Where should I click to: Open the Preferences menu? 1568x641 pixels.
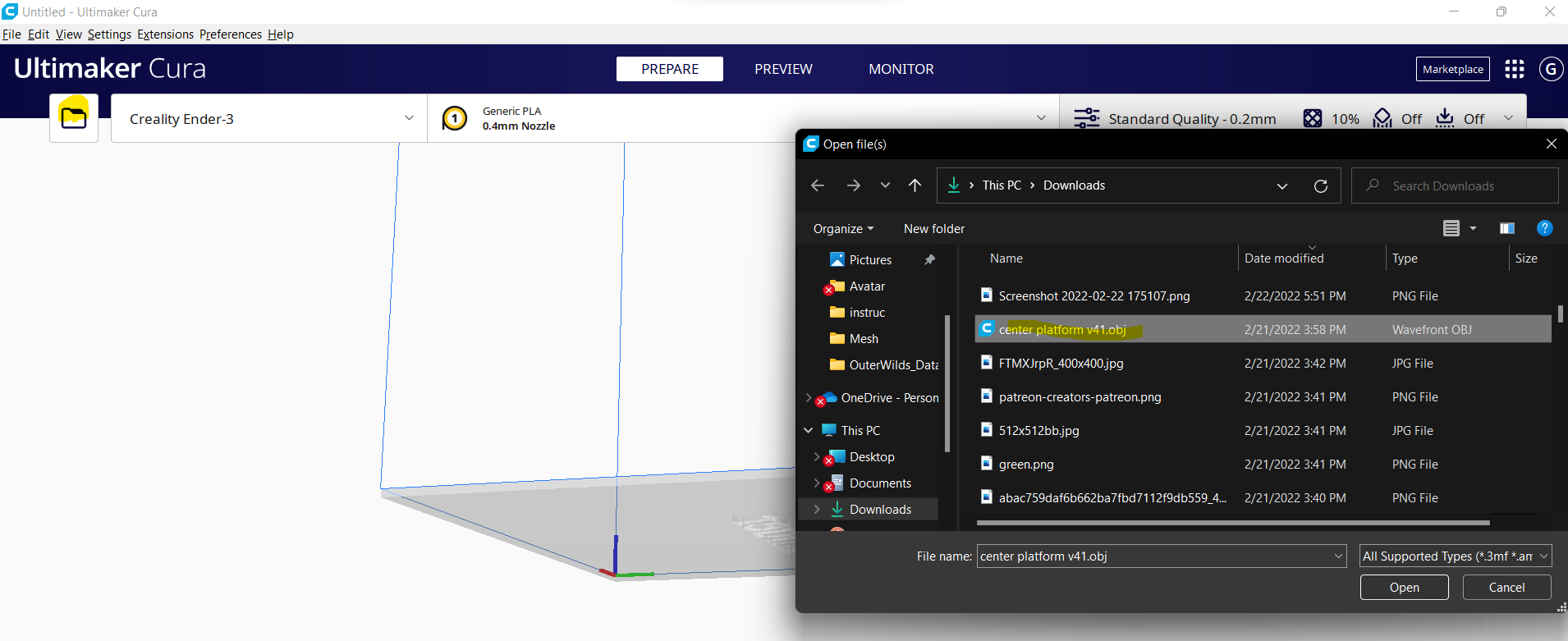pyautogui.click(x=231, y=34)
